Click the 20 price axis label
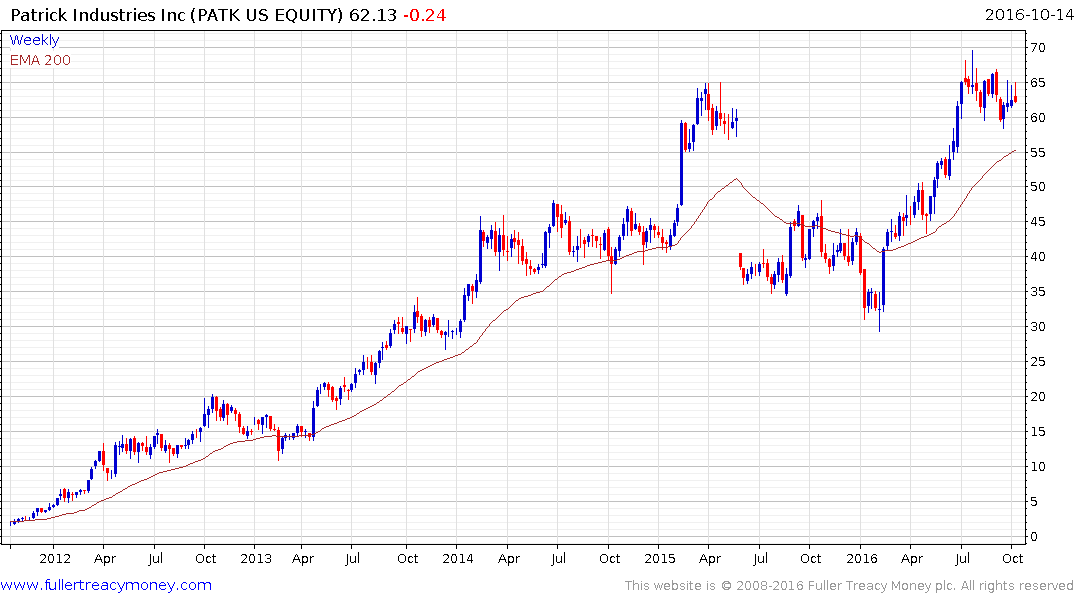The width and height of the screenshot is (1075, 600). pos(1037,397)
